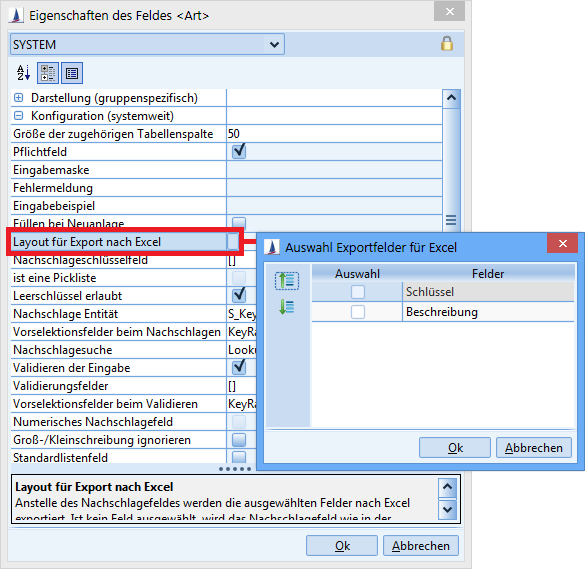Switch to categorized property view icon
The height and width of the screenshot is (569, 585).
coord(48,73)
